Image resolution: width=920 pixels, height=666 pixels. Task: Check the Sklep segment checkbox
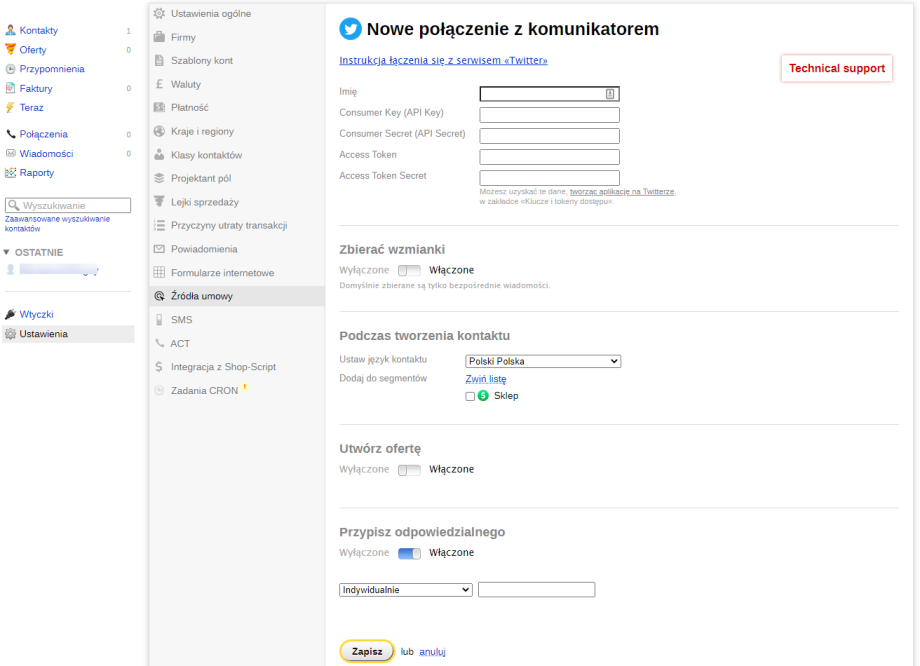point(470,397)
